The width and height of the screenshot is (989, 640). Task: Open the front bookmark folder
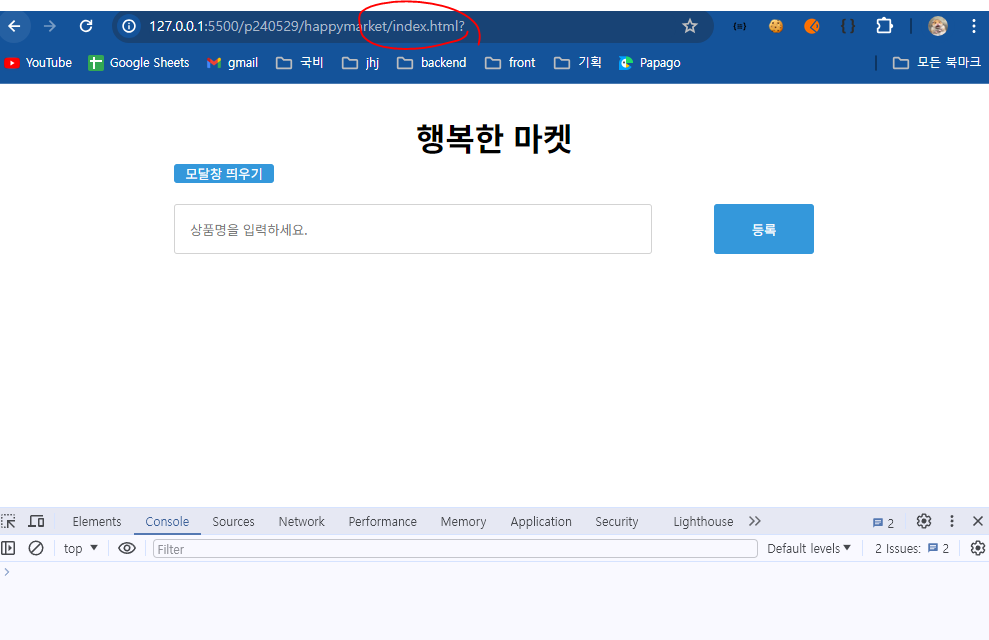tap(510, 62)
